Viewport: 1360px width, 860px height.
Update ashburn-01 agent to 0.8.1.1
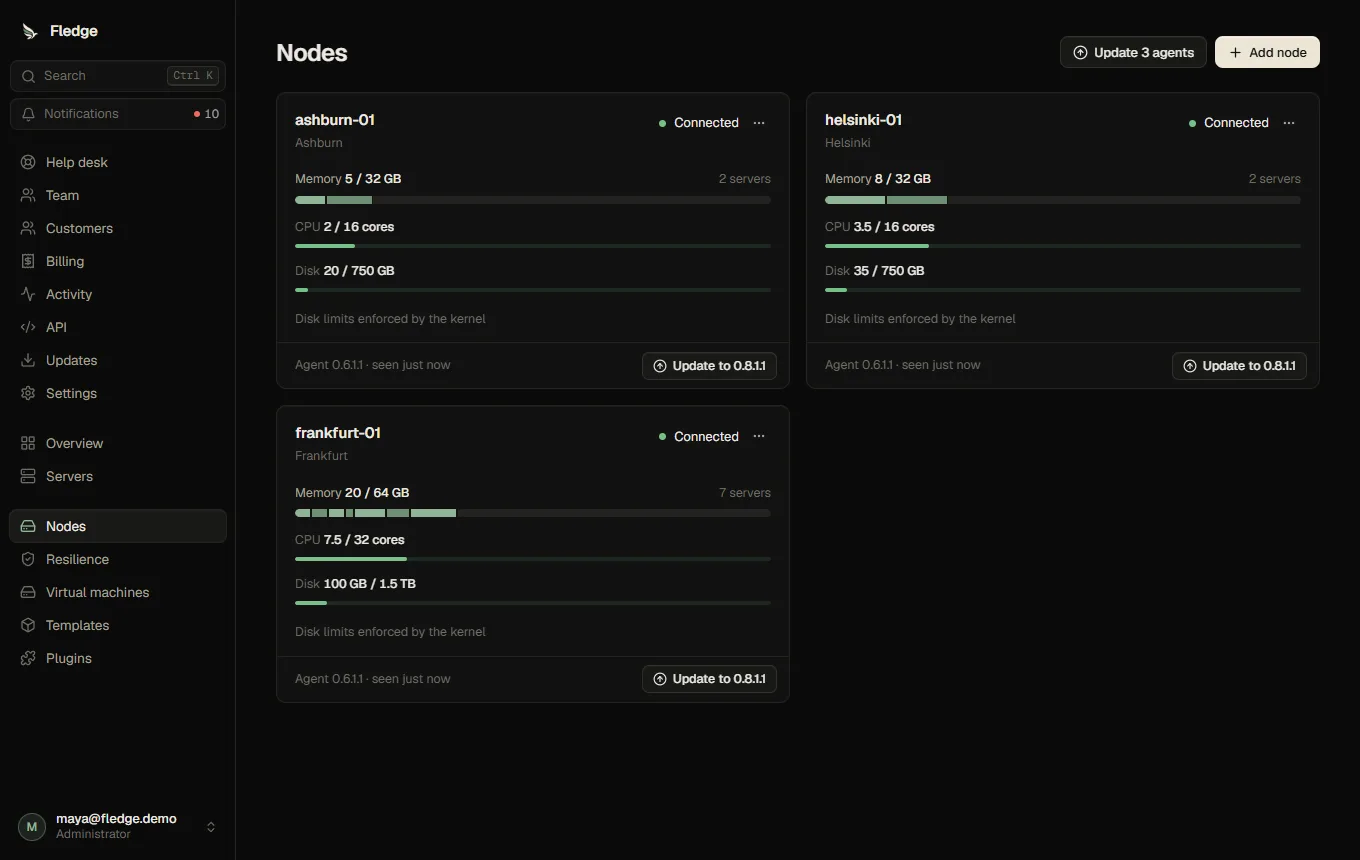(x=709, y=366)
